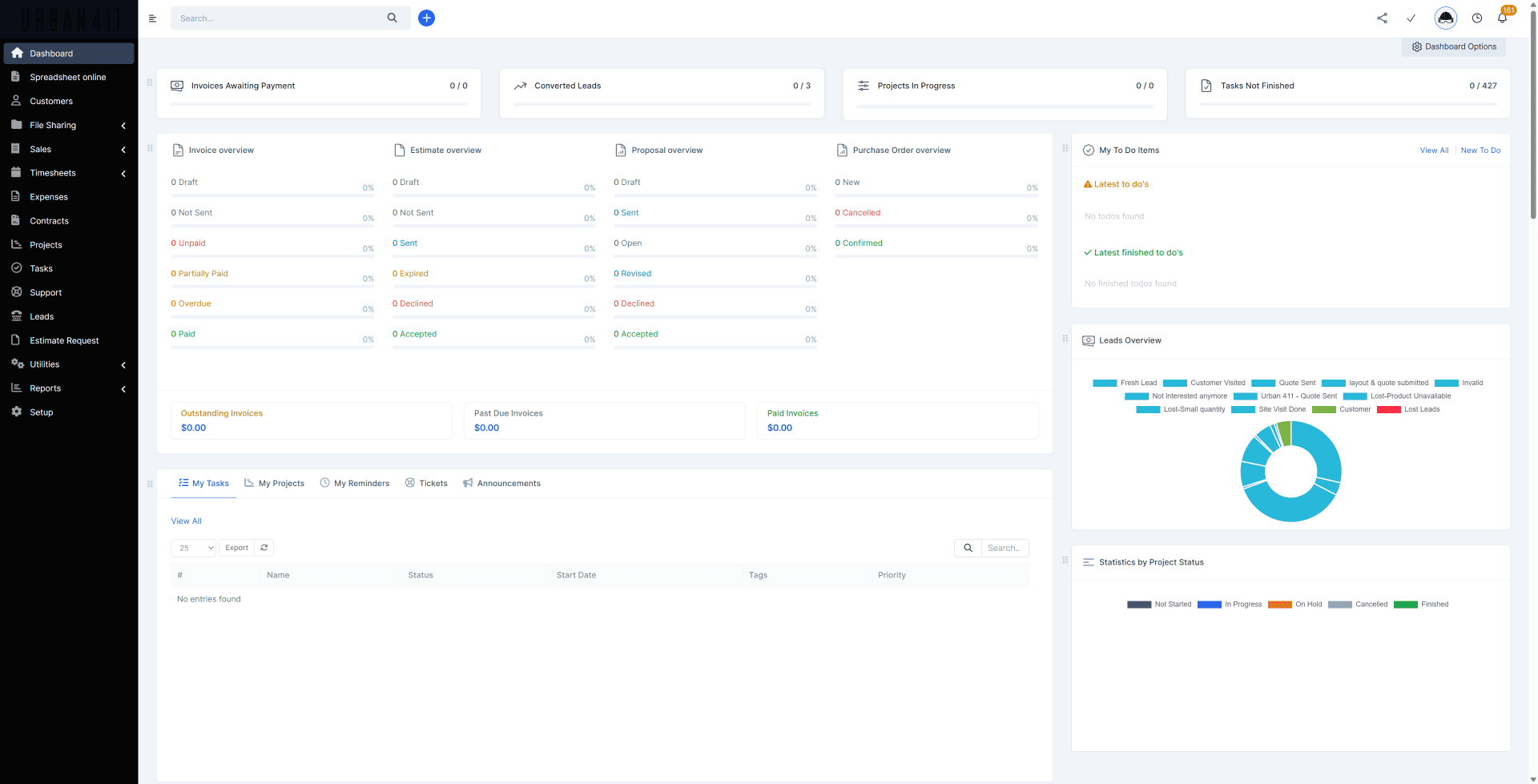Image resolution: width=1538 pixels, height=784 pixels.
Task: Expand the Utilities submenu
Action: 123,365
